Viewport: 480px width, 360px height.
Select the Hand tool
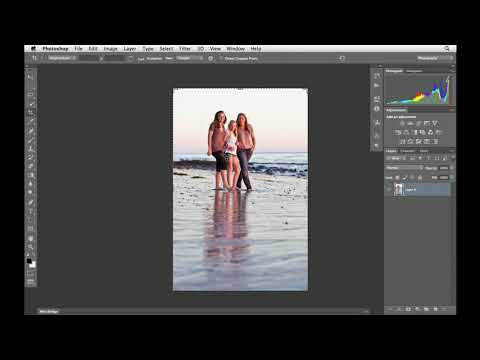click(30, 238)
